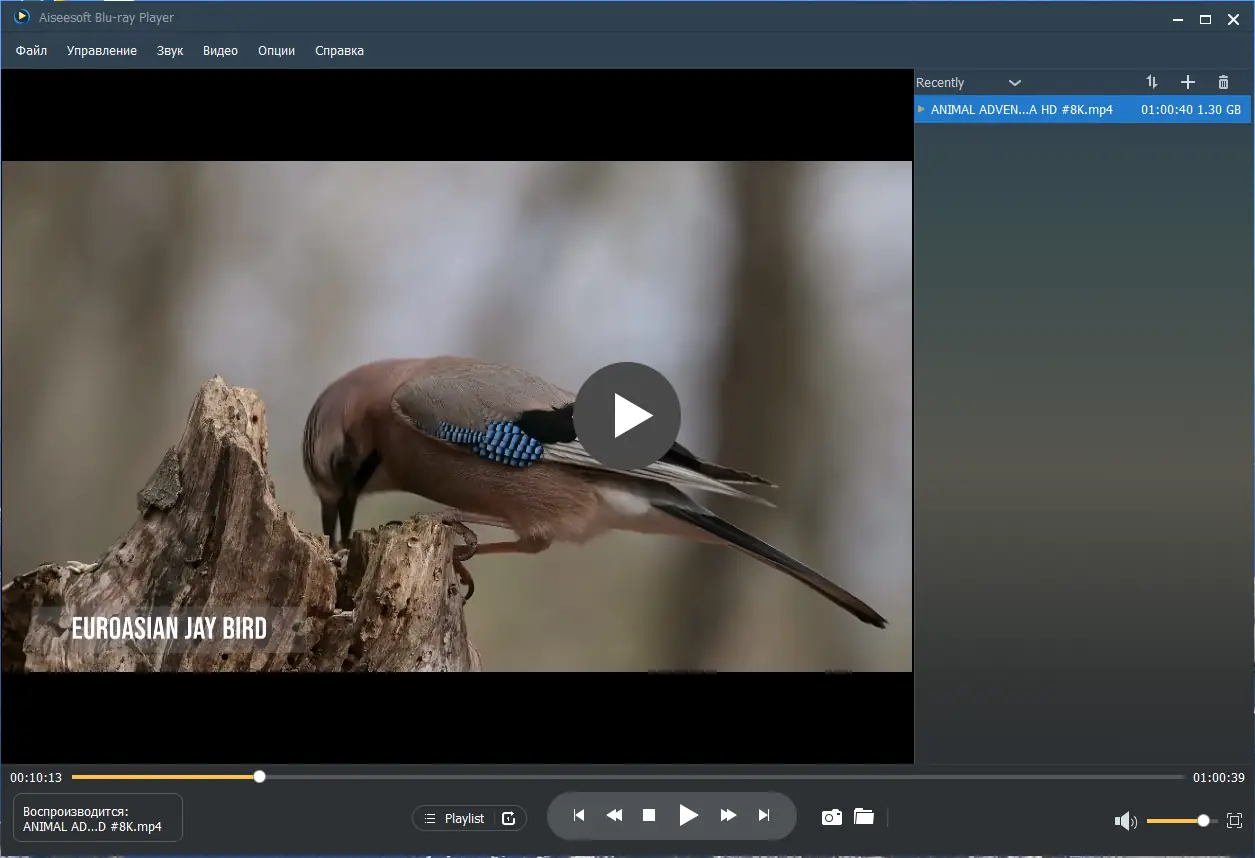Click the total duration 01:00:39
The width and height of the screenshot is (1255, 858).
point(1219,777)
